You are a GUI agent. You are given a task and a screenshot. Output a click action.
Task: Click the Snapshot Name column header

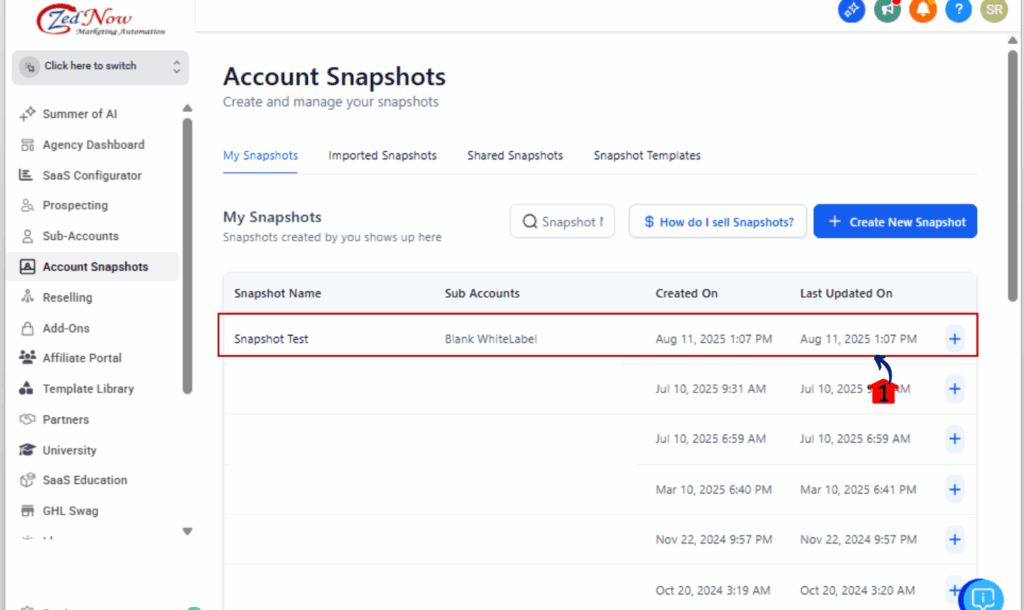[278, 293]
